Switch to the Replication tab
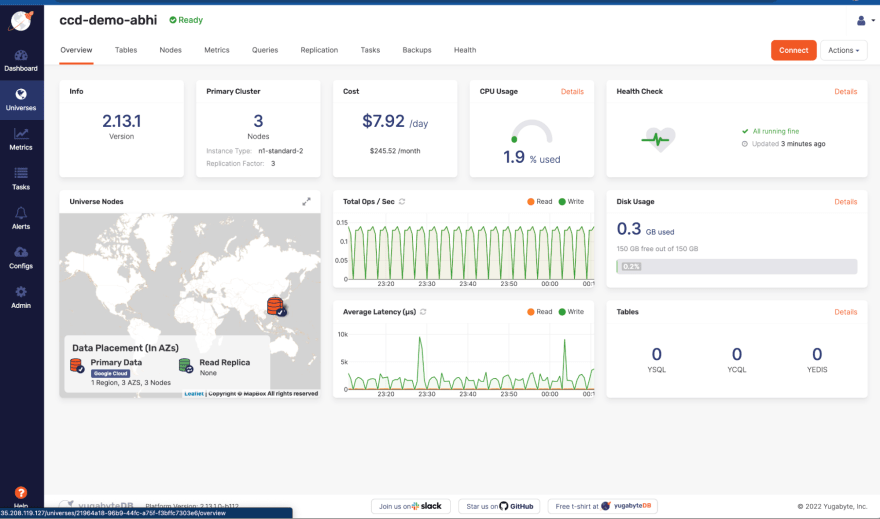880x519 pixels. [x=319, y=50]
